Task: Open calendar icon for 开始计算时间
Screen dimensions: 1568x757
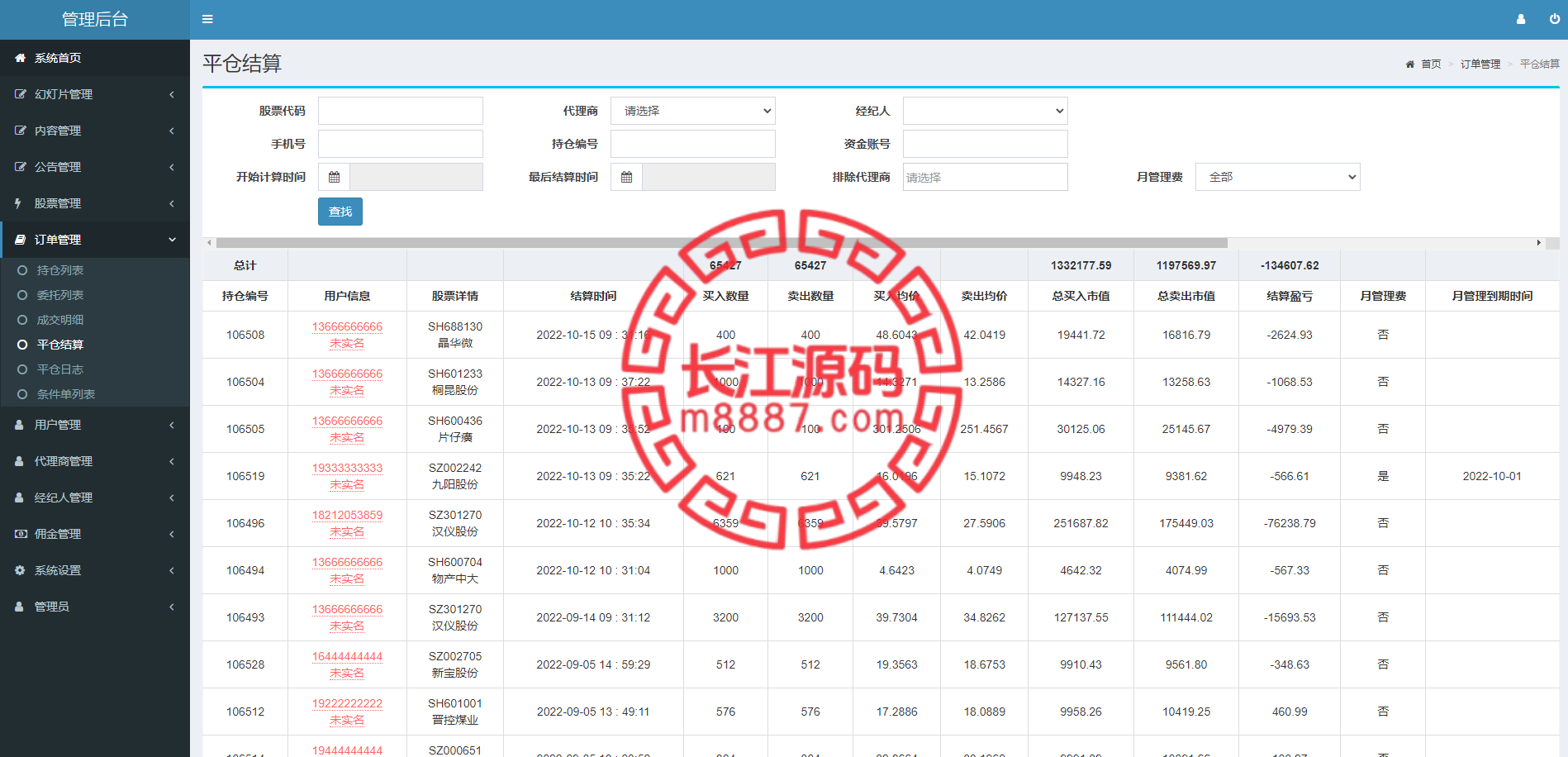Action: click(334, 177)
